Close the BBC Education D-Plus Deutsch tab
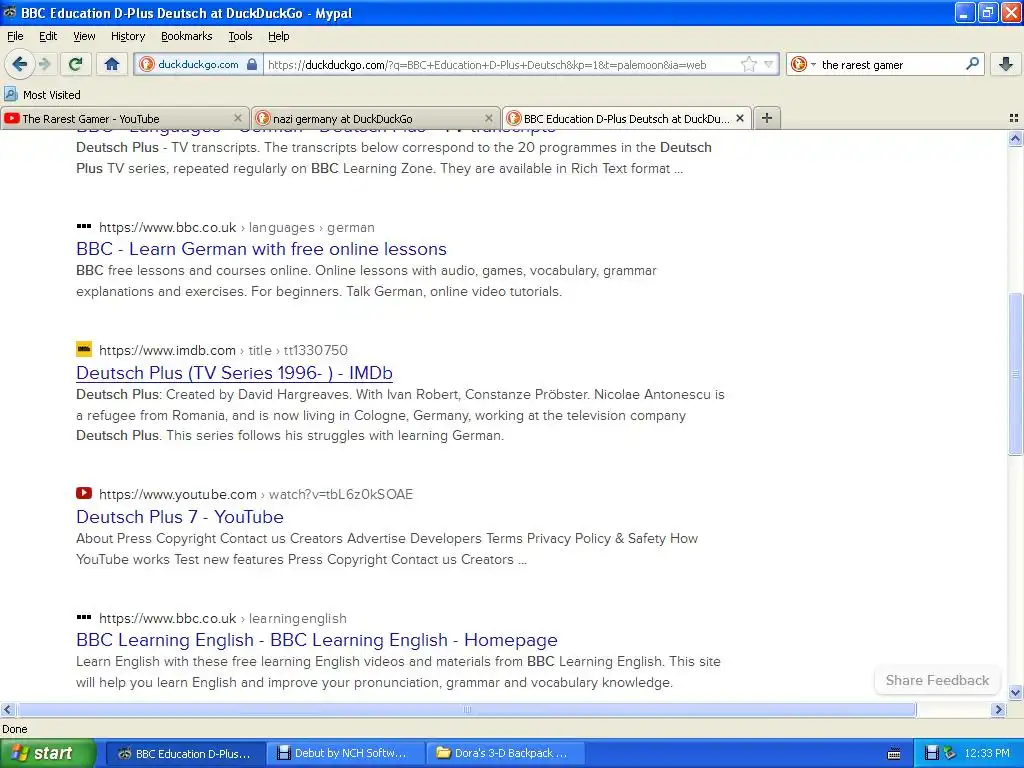 pyautogui.click(x=740, y=118)
